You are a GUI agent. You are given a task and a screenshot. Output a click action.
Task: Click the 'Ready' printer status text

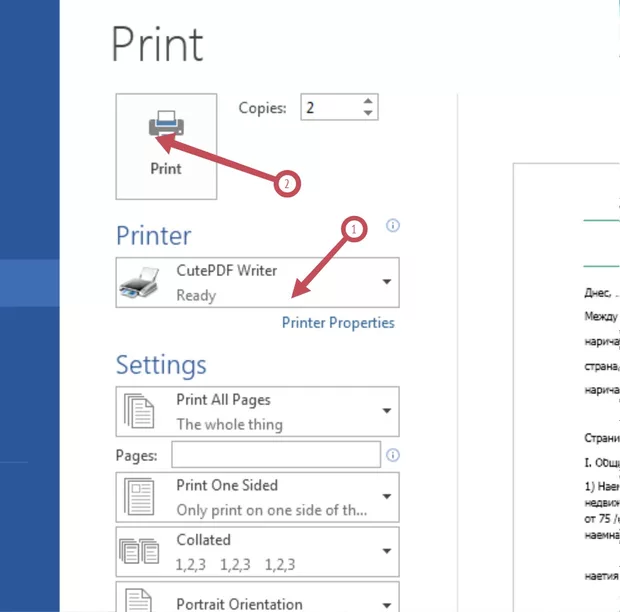coord(196,295)
